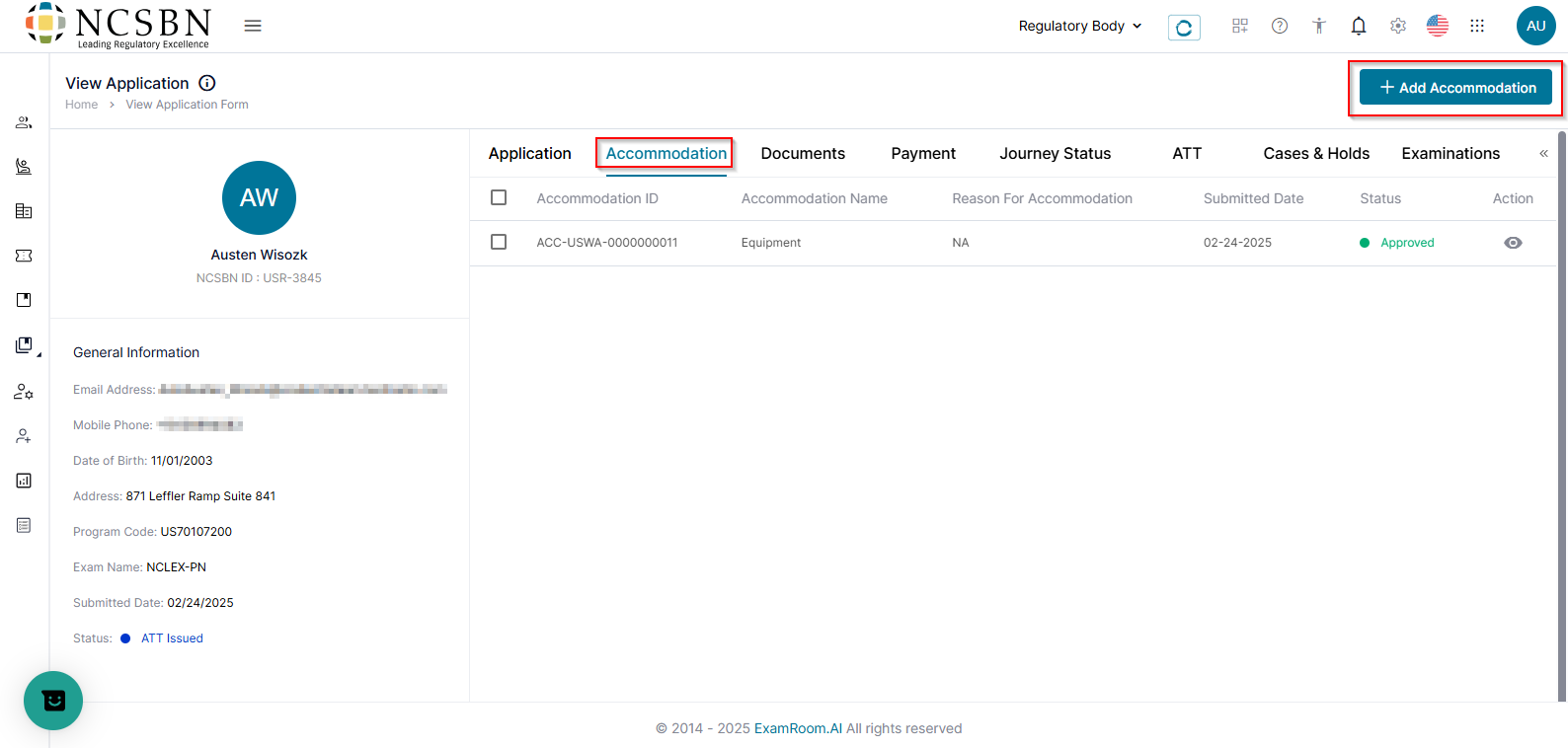Open the ExamRoom.AI footer link
This screenshot has height=748, width=1568.
[799, 728]
